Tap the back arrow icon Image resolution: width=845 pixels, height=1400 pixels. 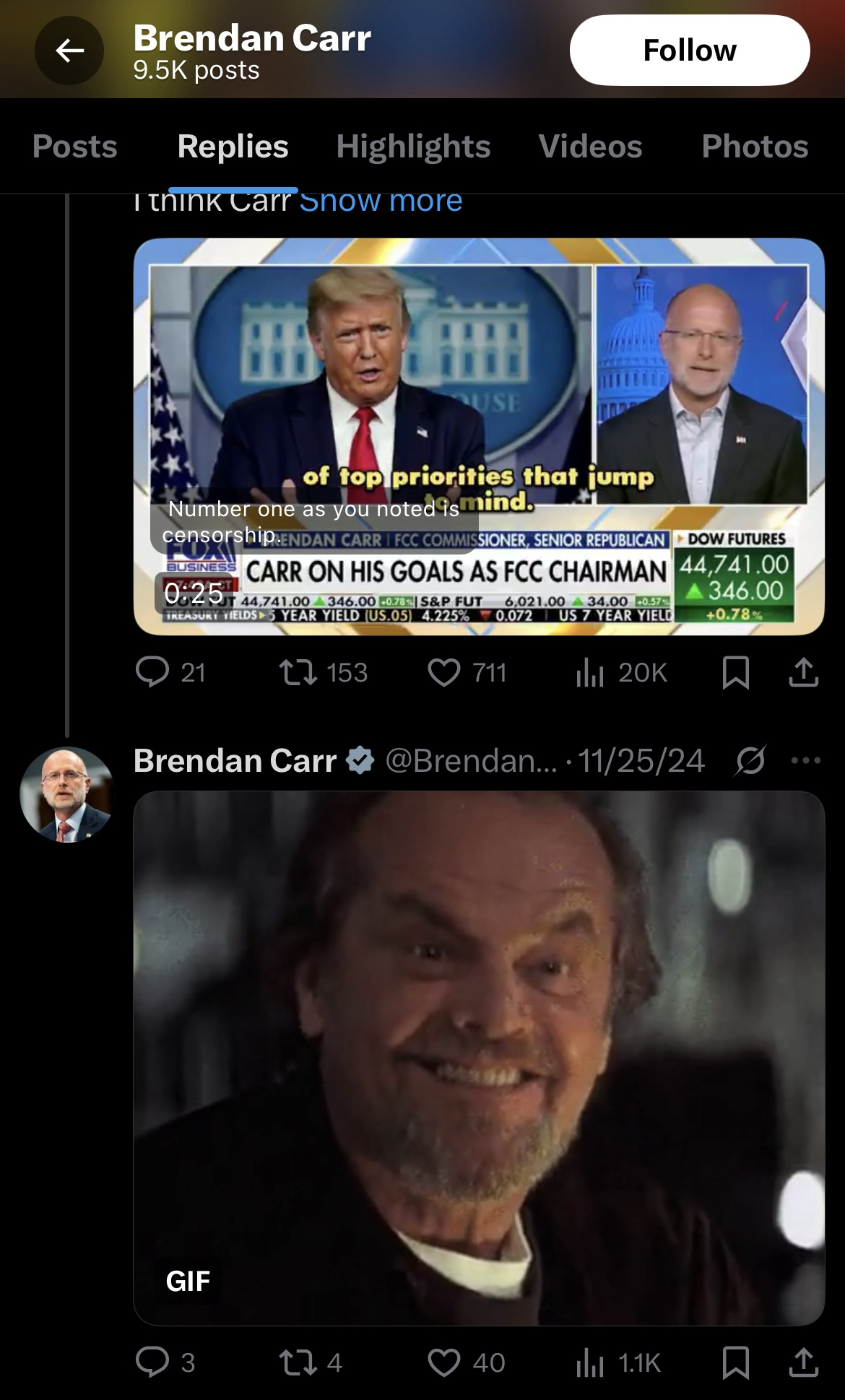pyautogui.click(x=69, y=51)
